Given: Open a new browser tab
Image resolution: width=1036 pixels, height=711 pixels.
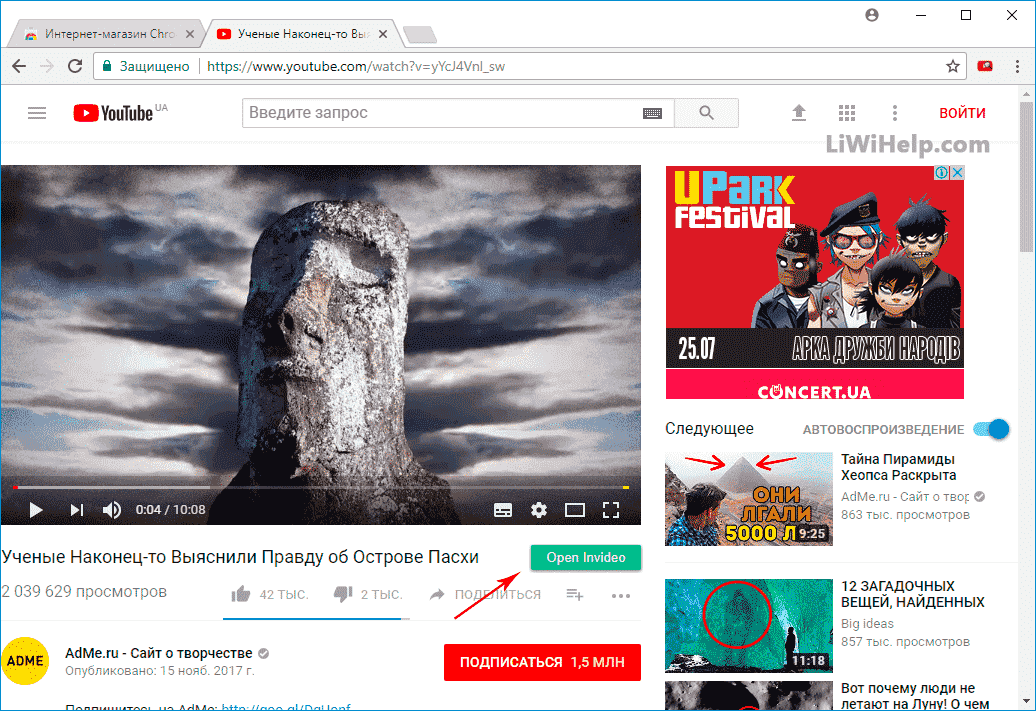Looking at the screenshot, I should point(420,34).
